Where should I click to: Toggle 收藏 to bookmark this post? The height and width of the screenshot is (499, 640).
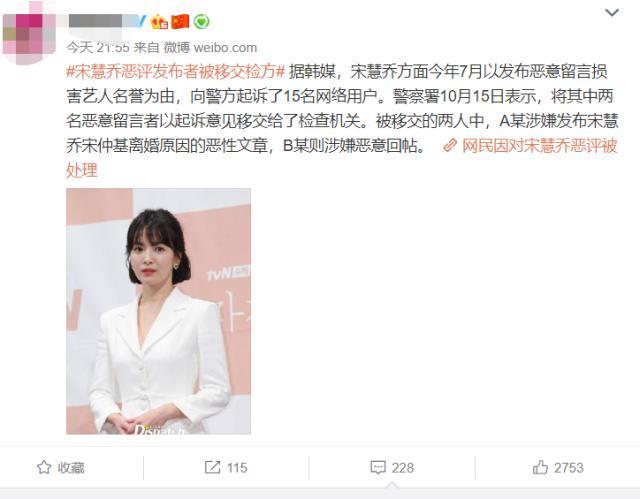click(60, 467)
